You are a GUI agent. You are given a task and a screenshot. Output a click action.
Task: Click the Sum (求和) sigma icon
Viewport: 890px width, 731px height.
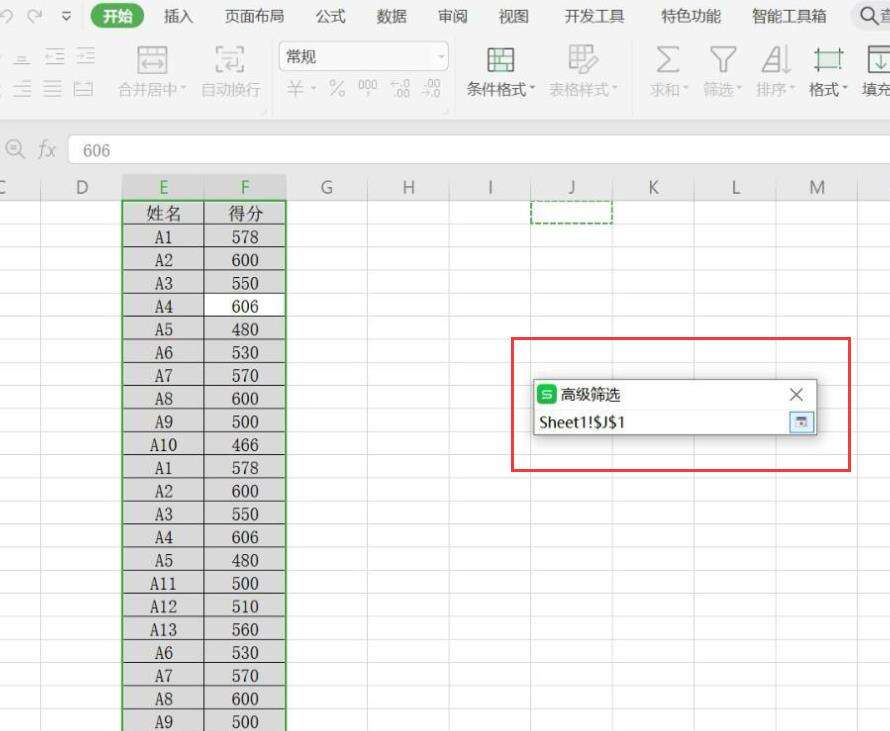[668, 59]
